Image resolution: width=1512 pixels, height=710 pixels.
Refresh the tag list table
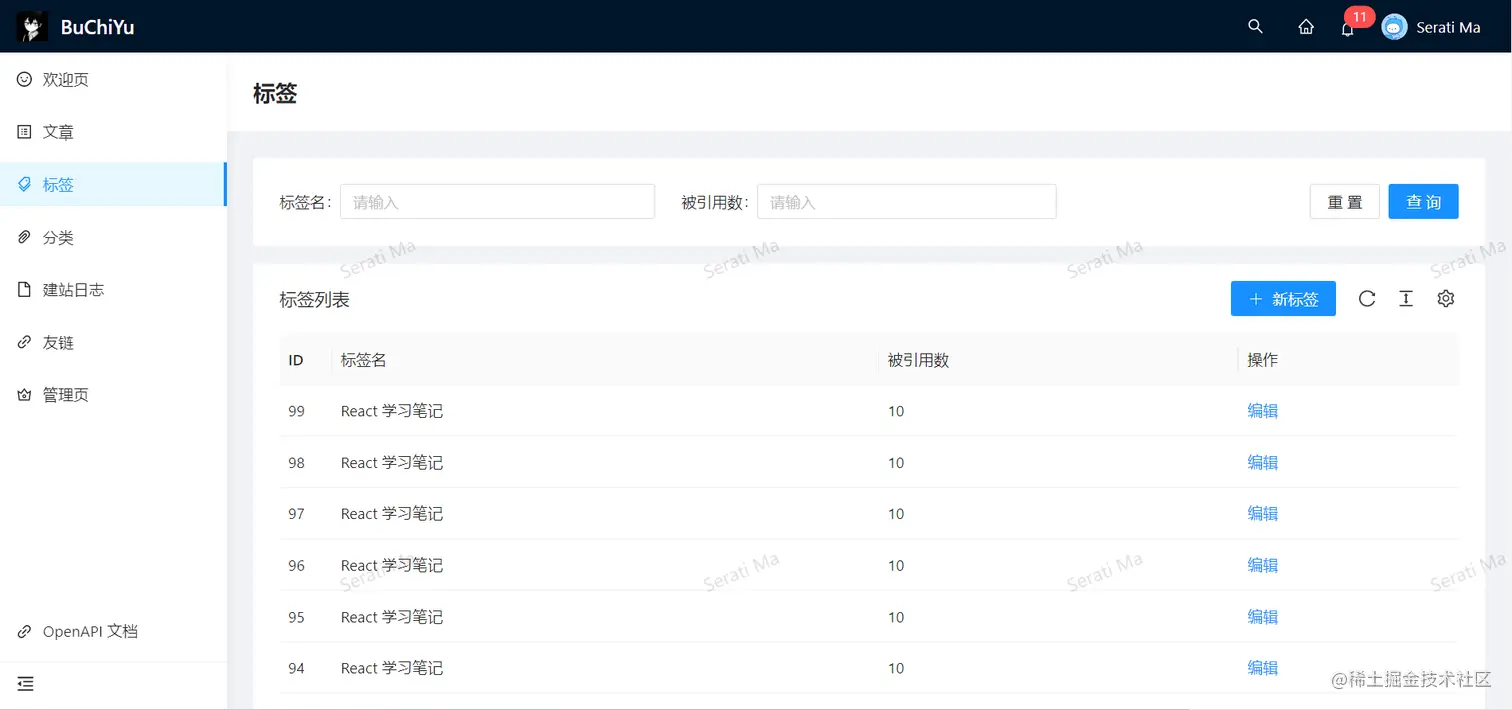click(1367, 298)
